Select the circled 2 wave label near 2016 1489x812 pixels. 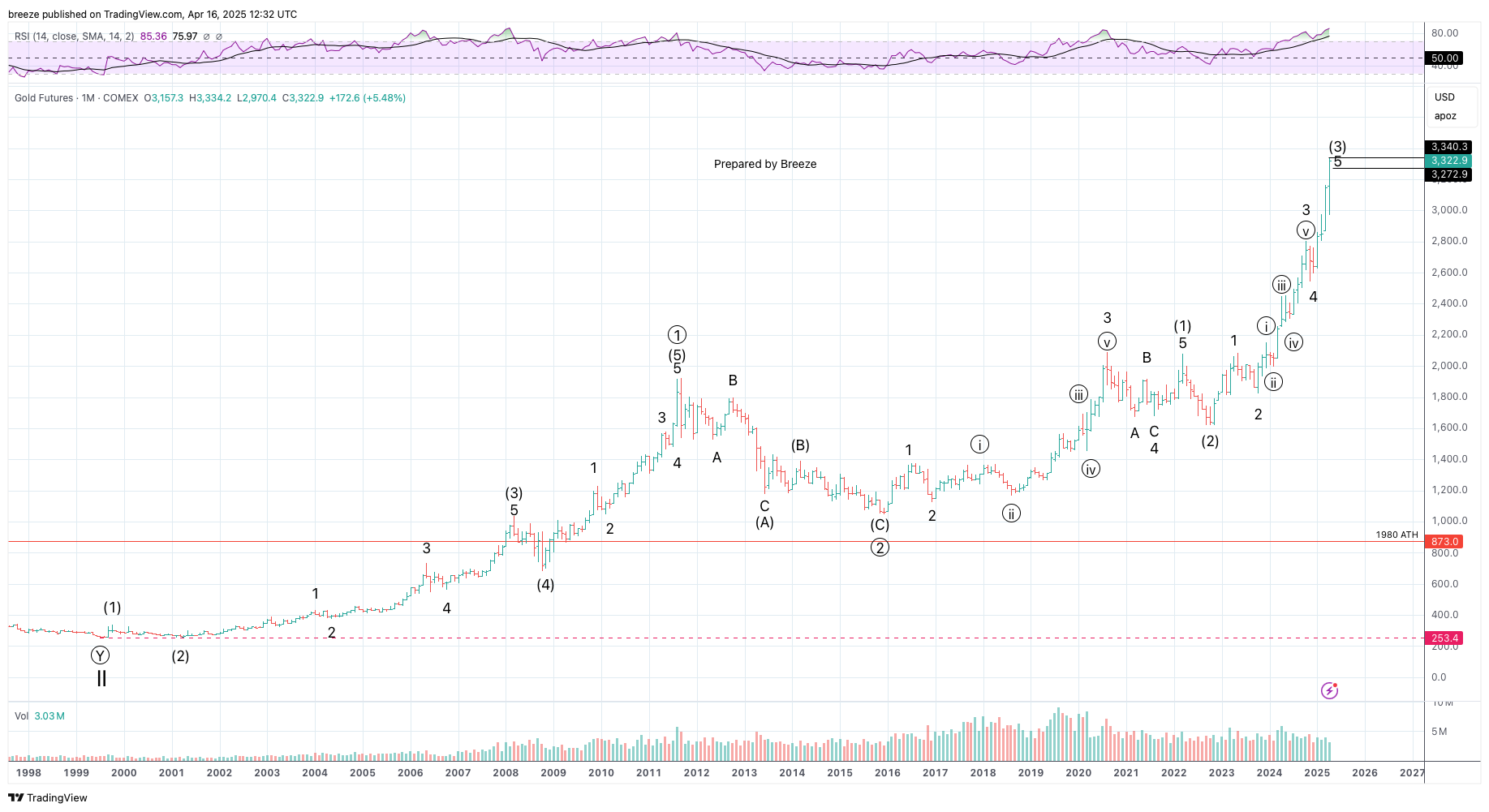[x=880, y=548]
